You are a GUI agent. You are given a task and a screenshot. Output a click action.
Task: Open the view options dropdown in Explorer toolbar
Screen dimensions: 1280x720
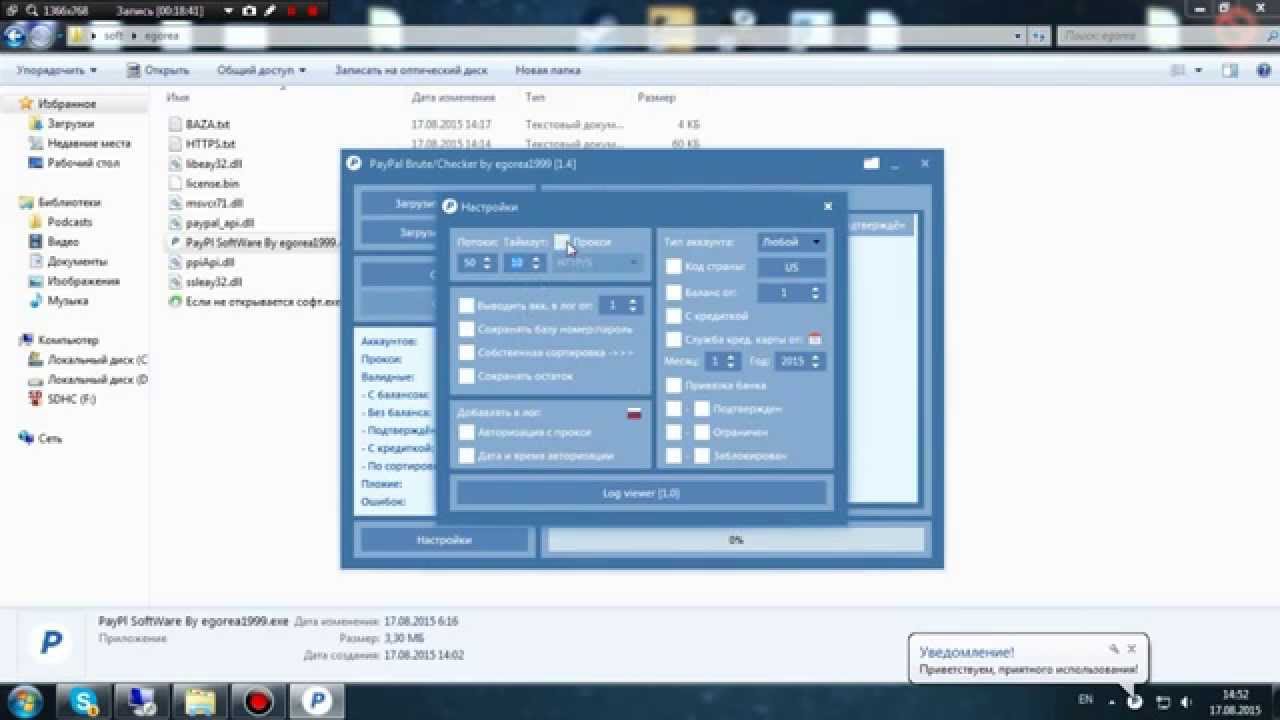coord(1200,71)
